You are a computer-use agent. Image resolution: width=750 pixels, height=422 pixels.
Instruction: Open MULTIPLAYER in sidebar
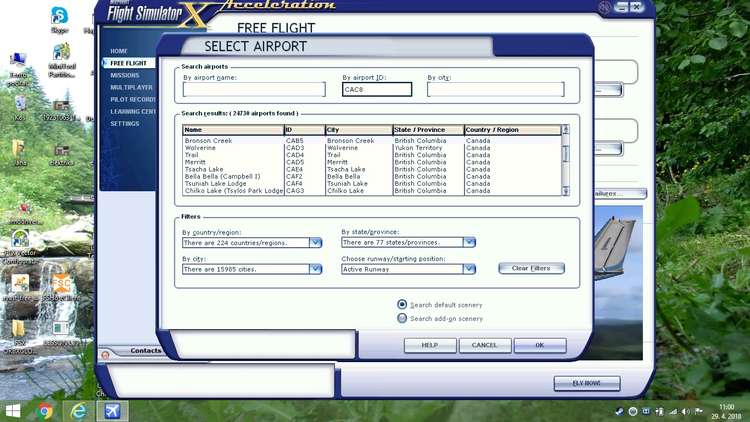click(x=132, y=88)
